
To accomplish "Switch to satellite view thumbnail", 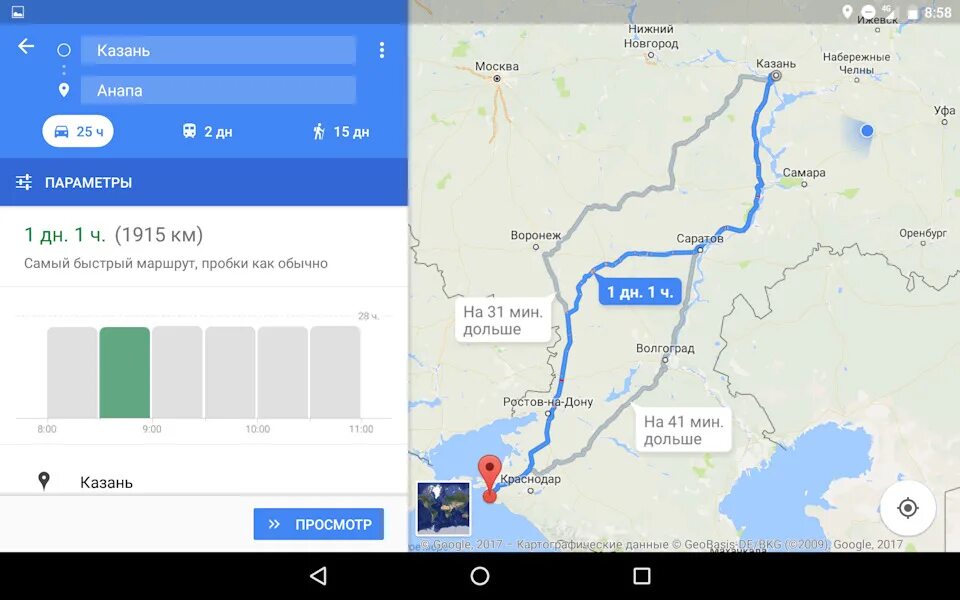I will 444,509.
